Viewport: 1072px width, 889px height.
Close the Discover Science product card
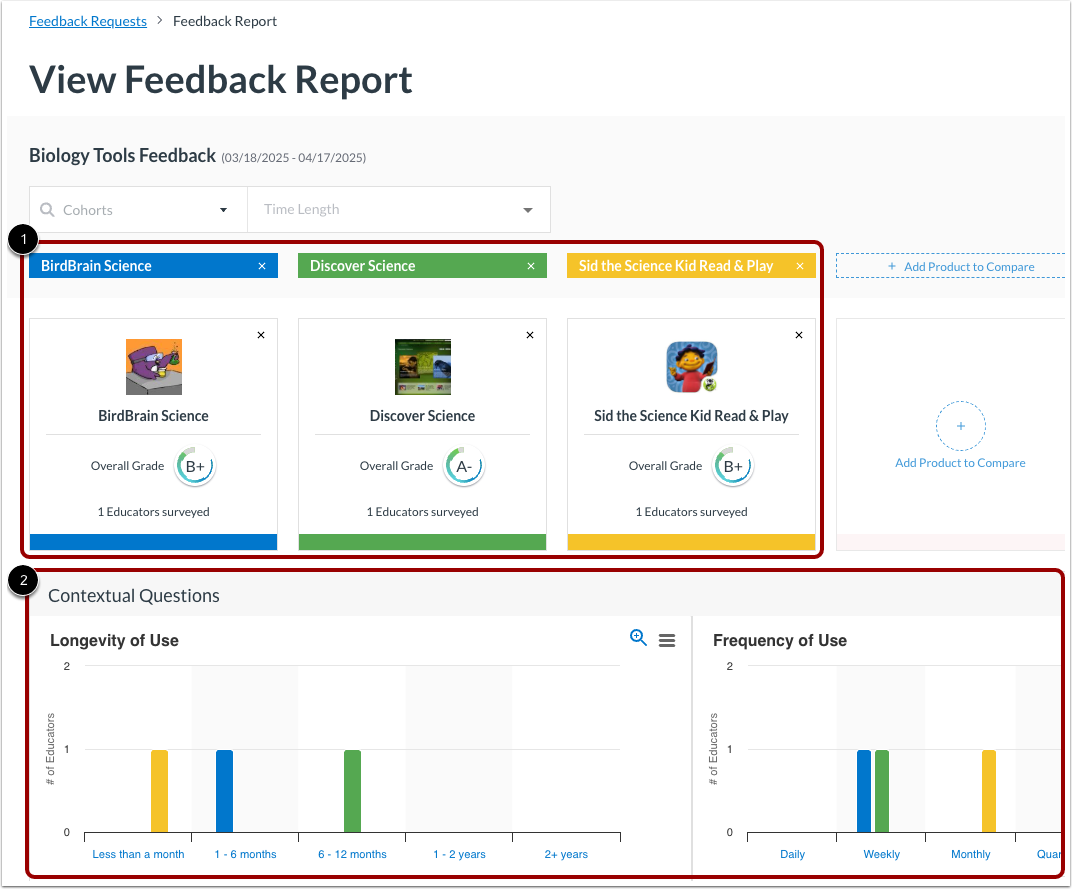(530, 335)
